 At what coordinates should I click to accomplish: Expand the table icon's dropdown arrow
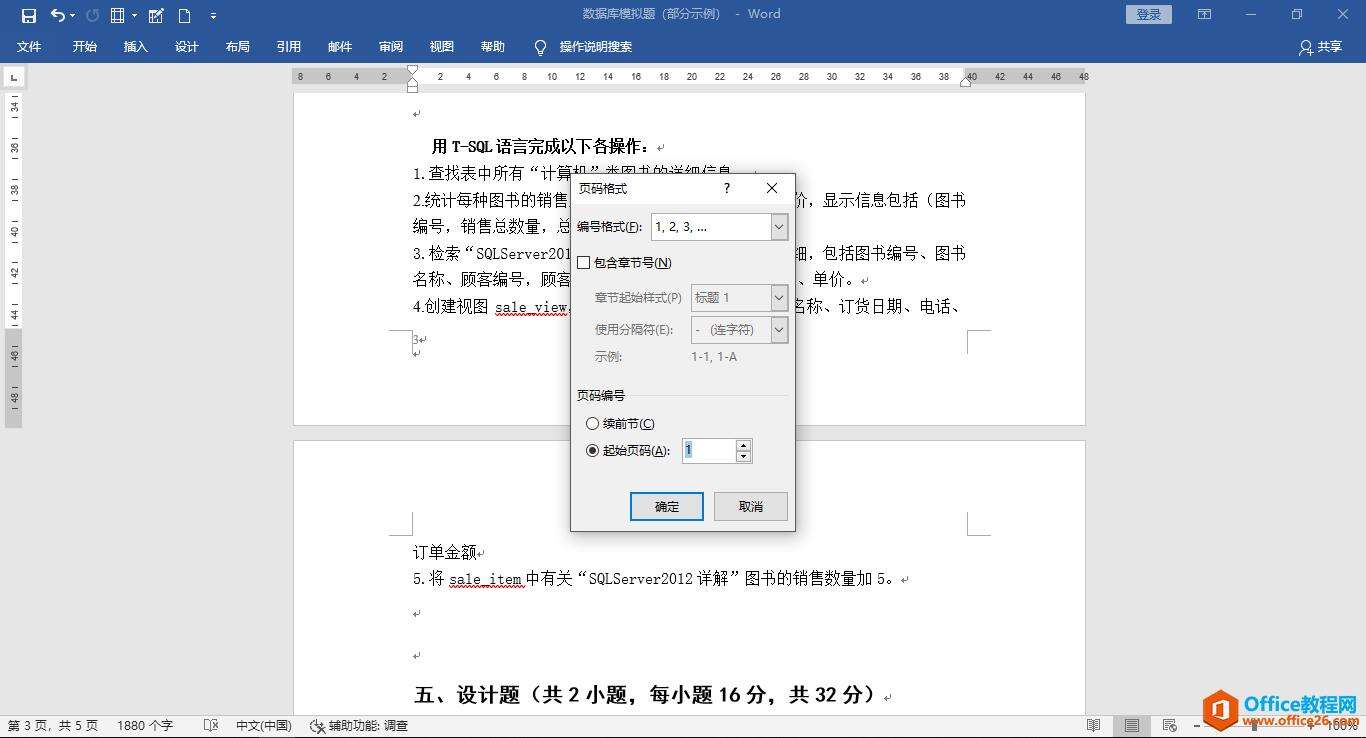coord(134,16)
